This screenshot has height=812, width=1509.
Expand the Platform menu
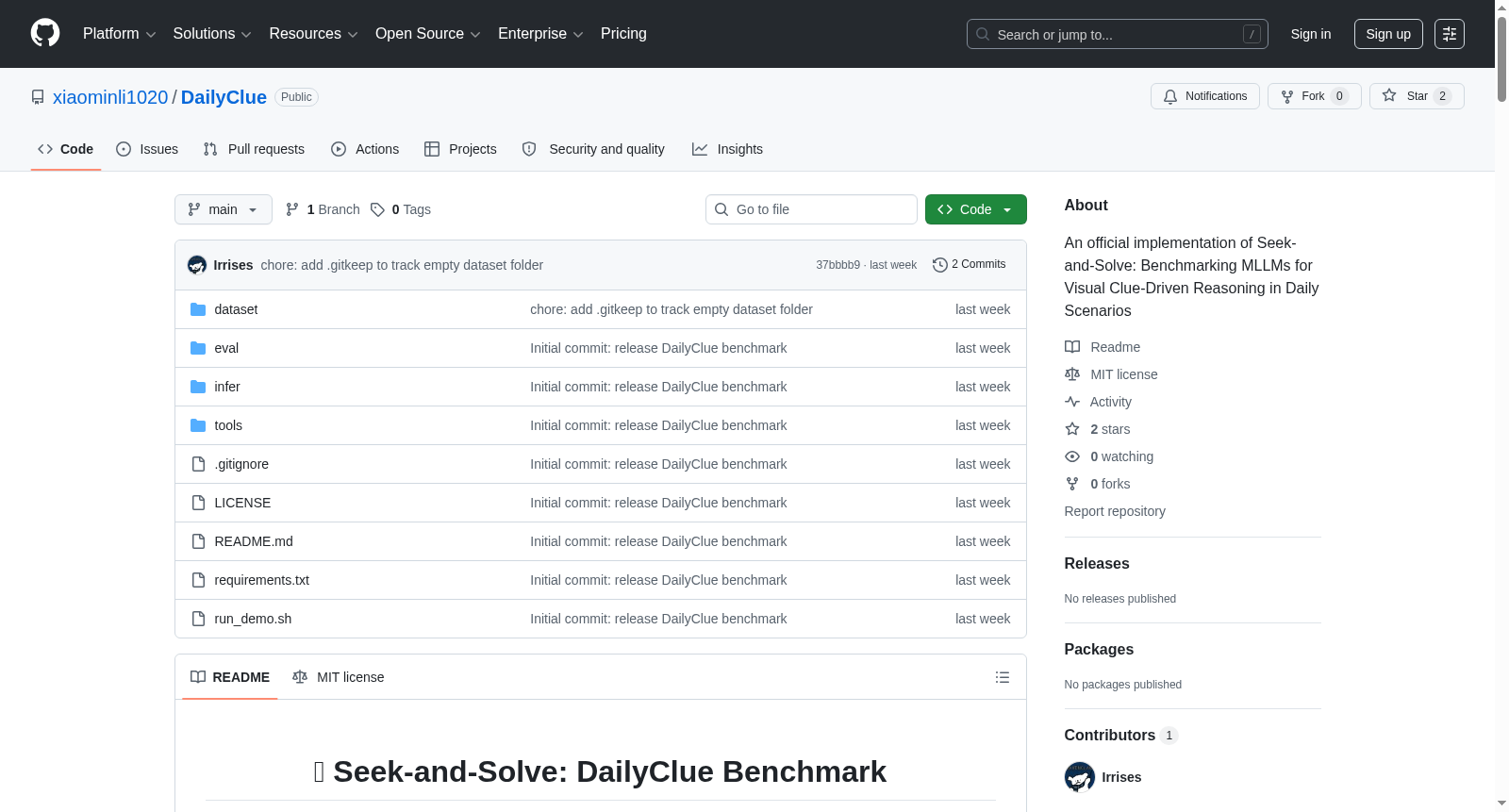click(119, 34)
